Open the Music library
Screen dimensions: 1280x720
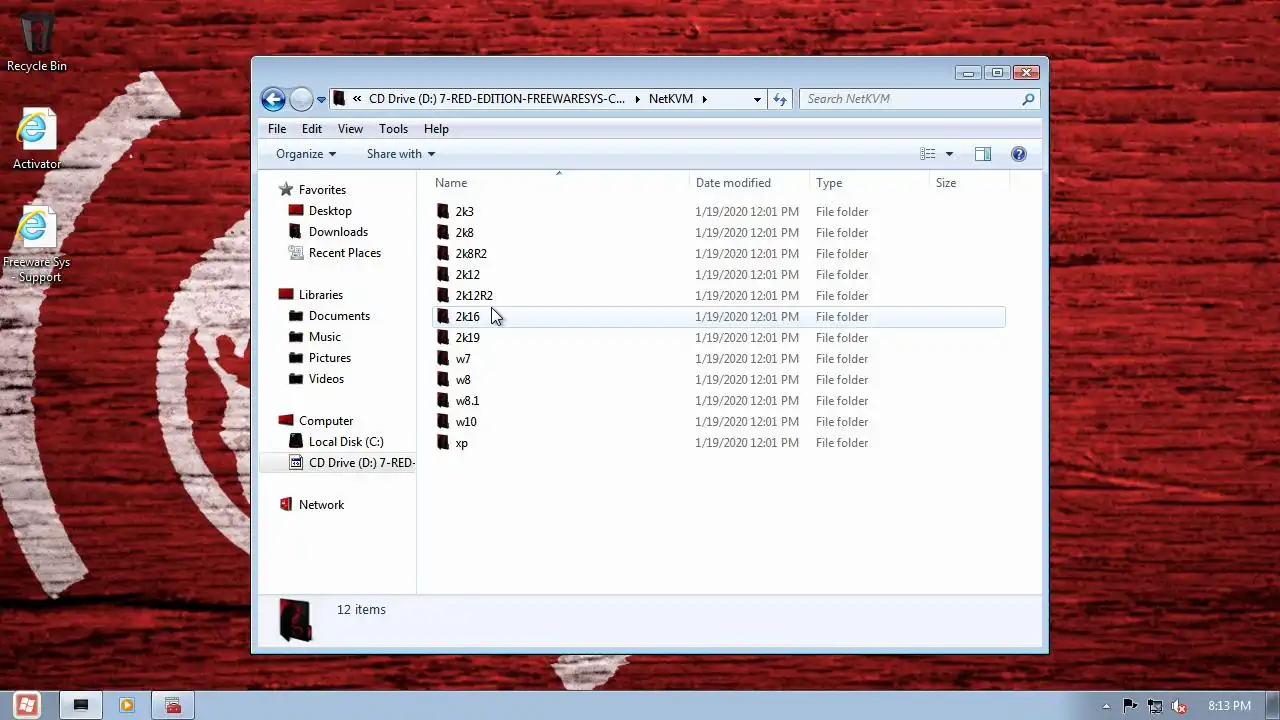click(325, 337)
